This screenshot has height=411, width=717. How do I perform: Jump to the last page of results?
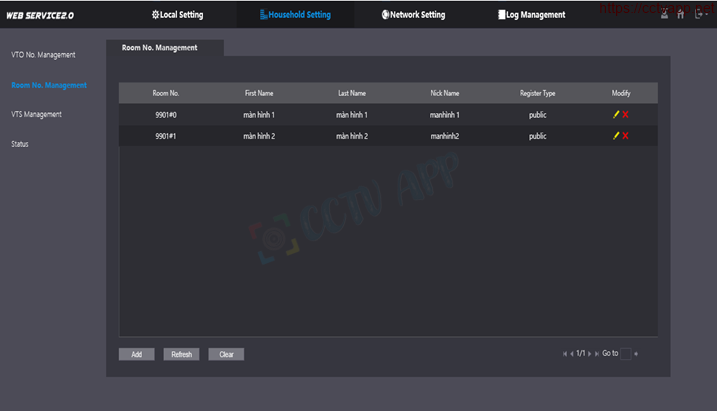[597, 354]
